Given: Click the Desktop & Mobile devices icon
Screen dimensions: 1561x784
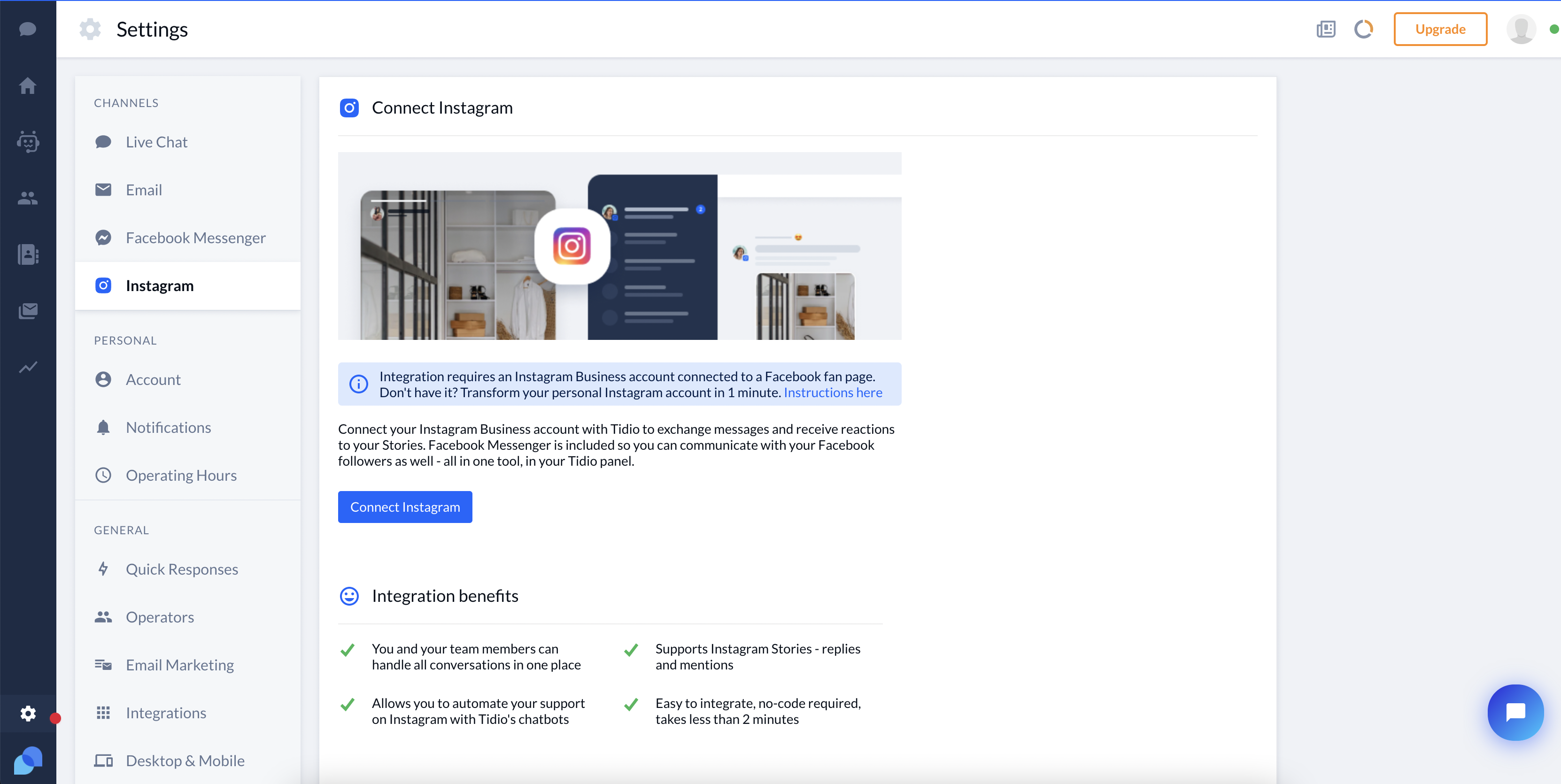Looking at the screenshot, I should (103, 761).
